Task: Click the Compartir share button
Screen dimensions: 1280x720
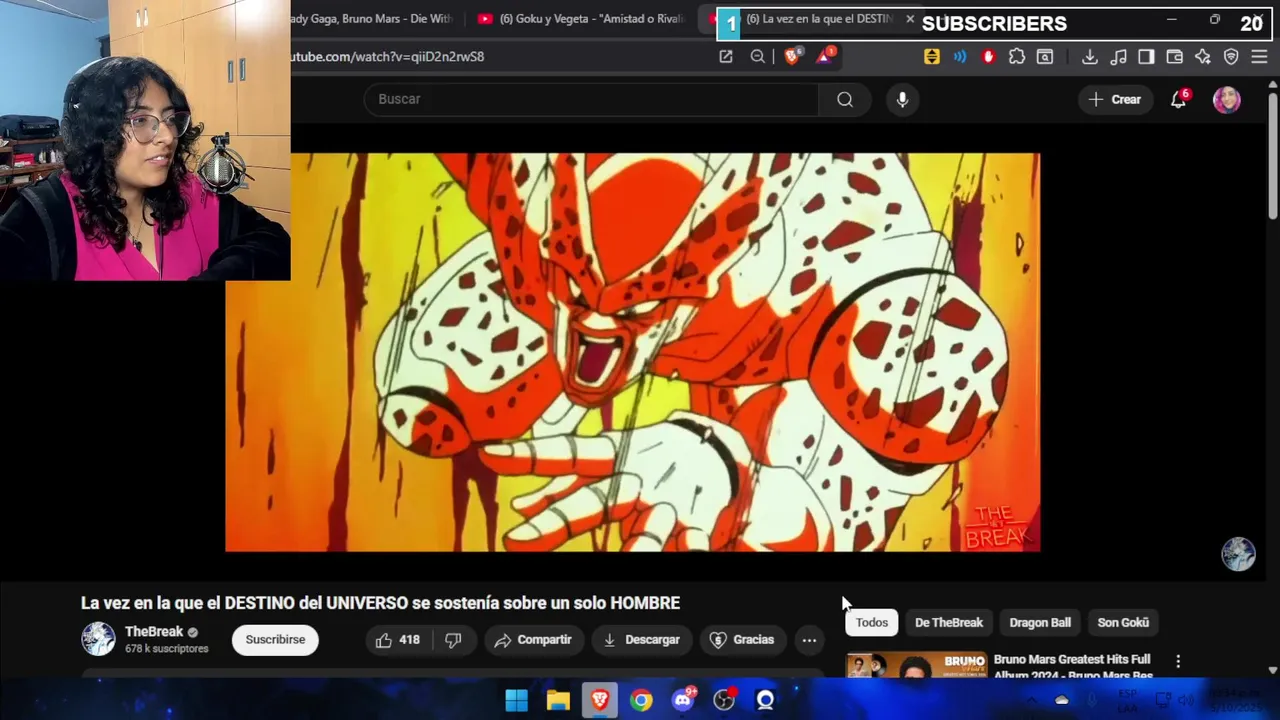Action: pyautogui.click(x=533, y=640)
